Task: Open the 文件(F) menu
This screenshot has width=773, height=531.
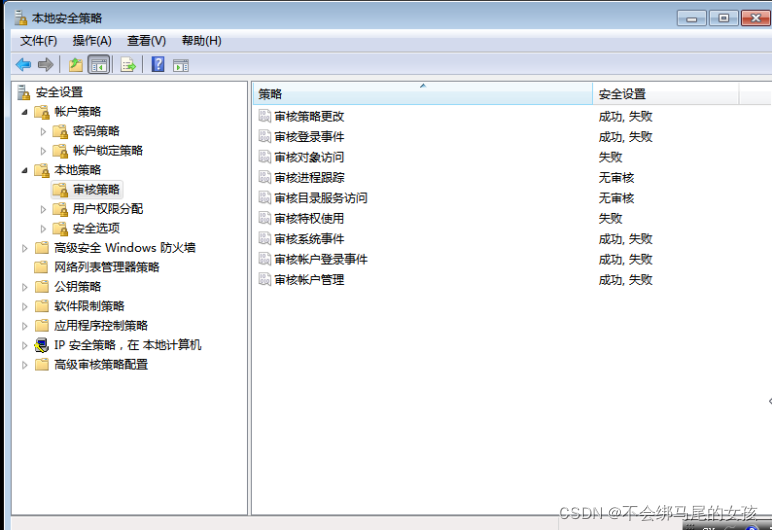Action: tap(38, 41)
